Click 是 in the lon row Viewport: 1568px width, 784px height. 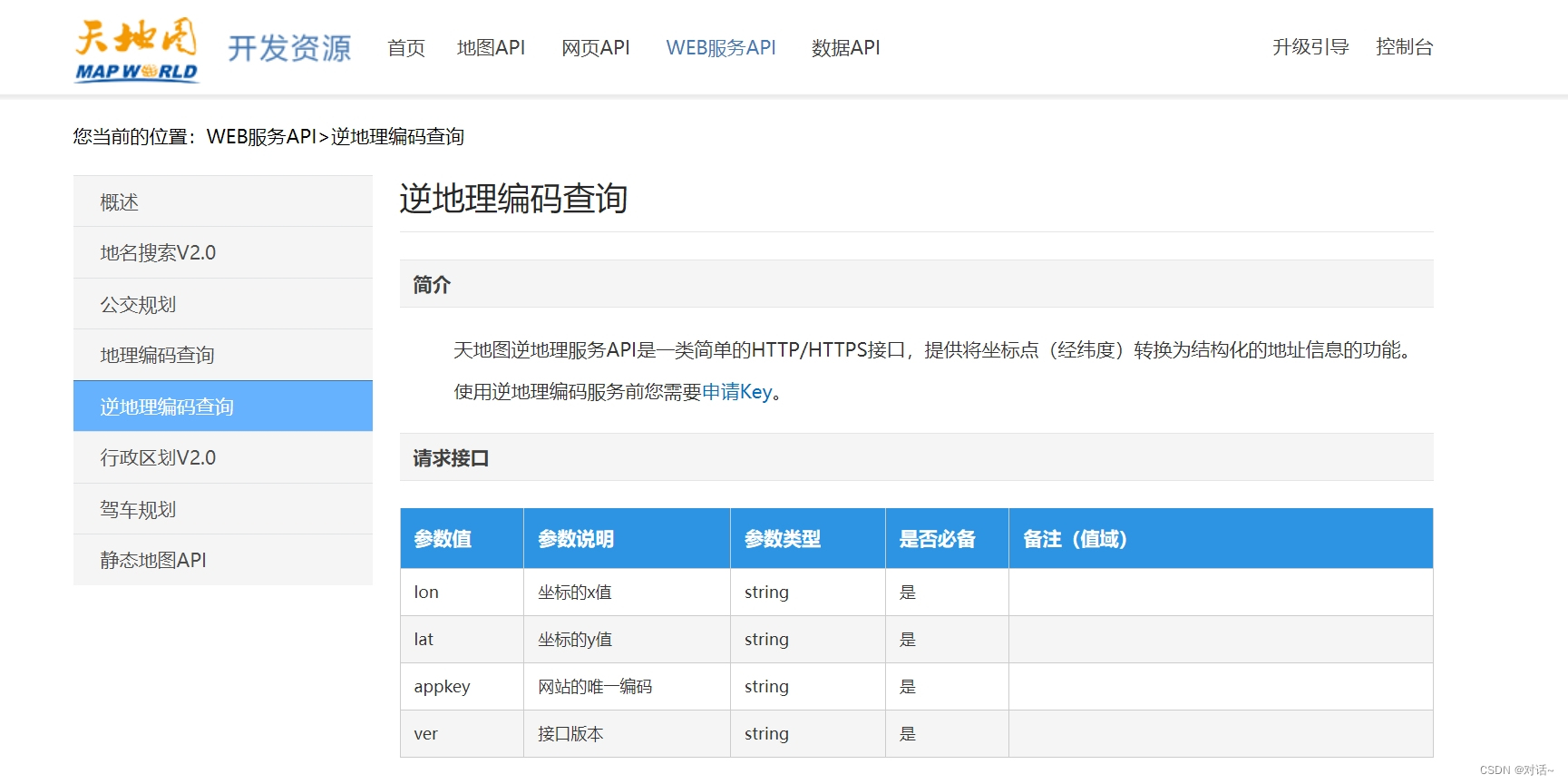click(x=947, y=592)
